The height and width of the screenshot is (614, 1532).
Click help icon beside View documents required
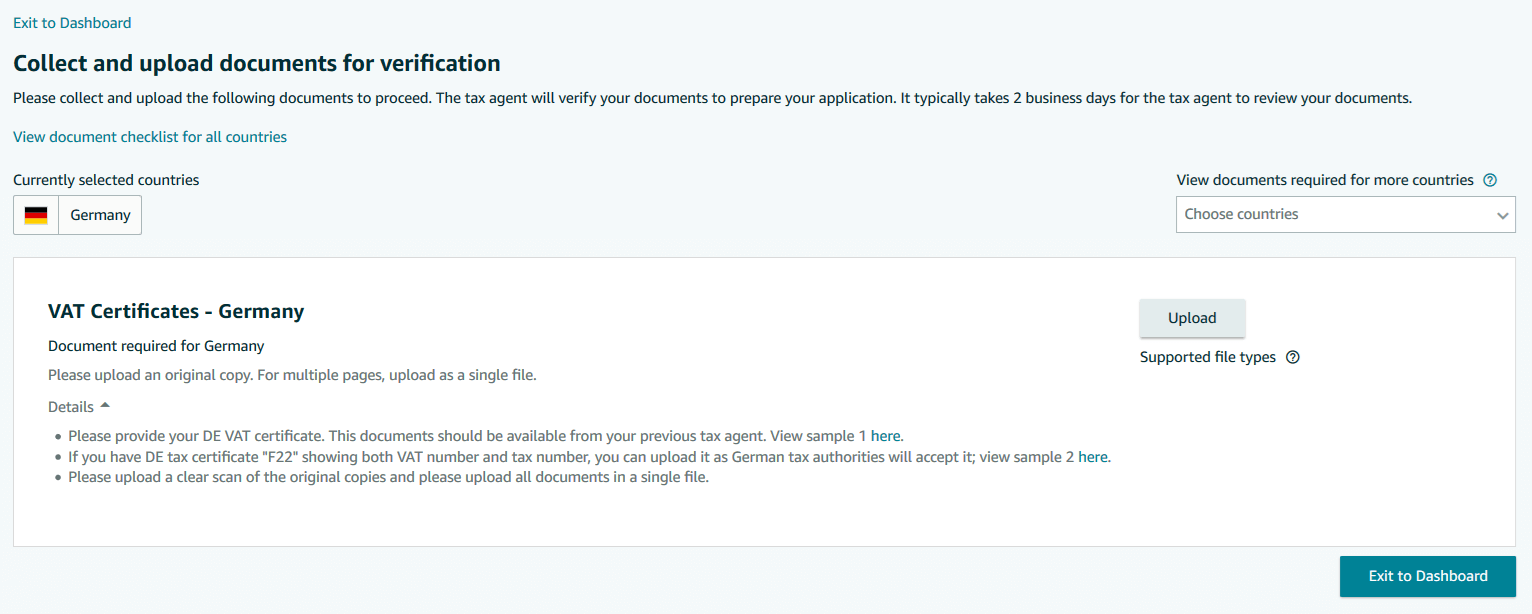coord(1490,180)
